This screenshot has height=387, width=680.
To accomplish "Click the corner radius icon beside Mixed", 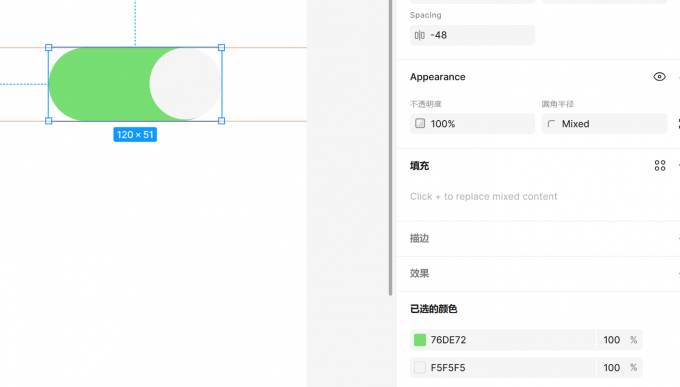I will [x=551, y=124].
